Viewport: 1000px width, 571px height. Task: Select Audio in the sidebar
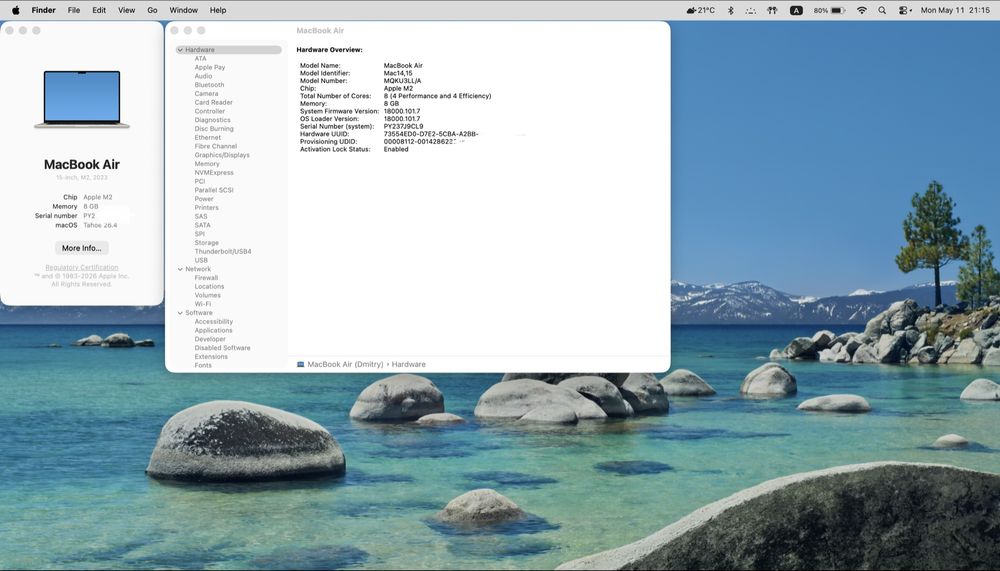point(203,76)
